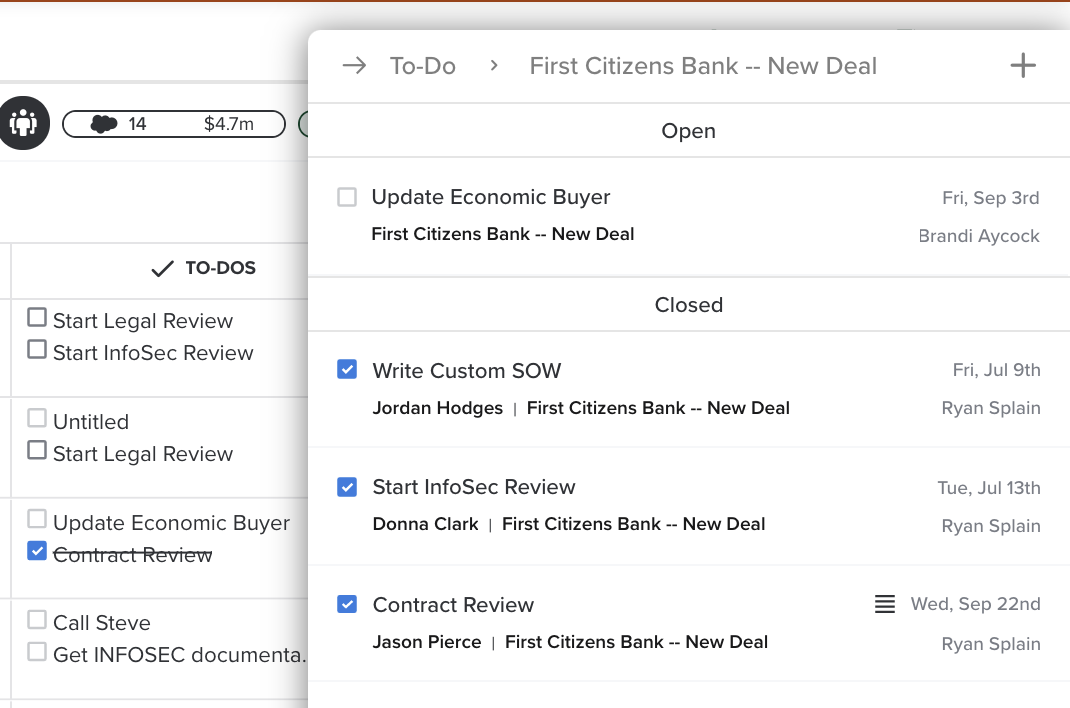Open deal link under Update Economic Buyer

pyautogui.click(x=503, y=234)
